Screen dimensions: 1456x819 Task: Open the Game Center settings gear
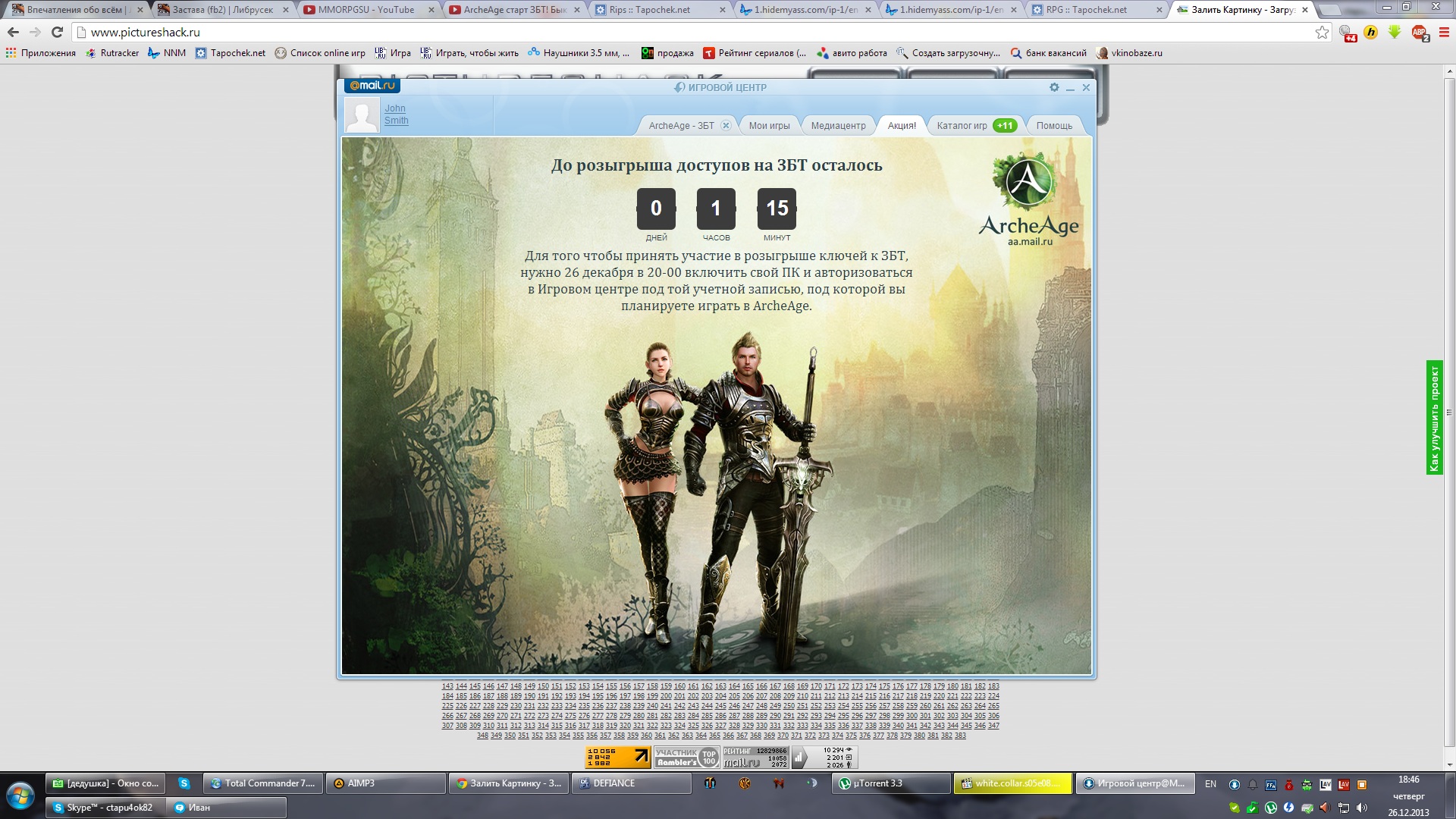pyautogui.click(x=1054, y=87)
